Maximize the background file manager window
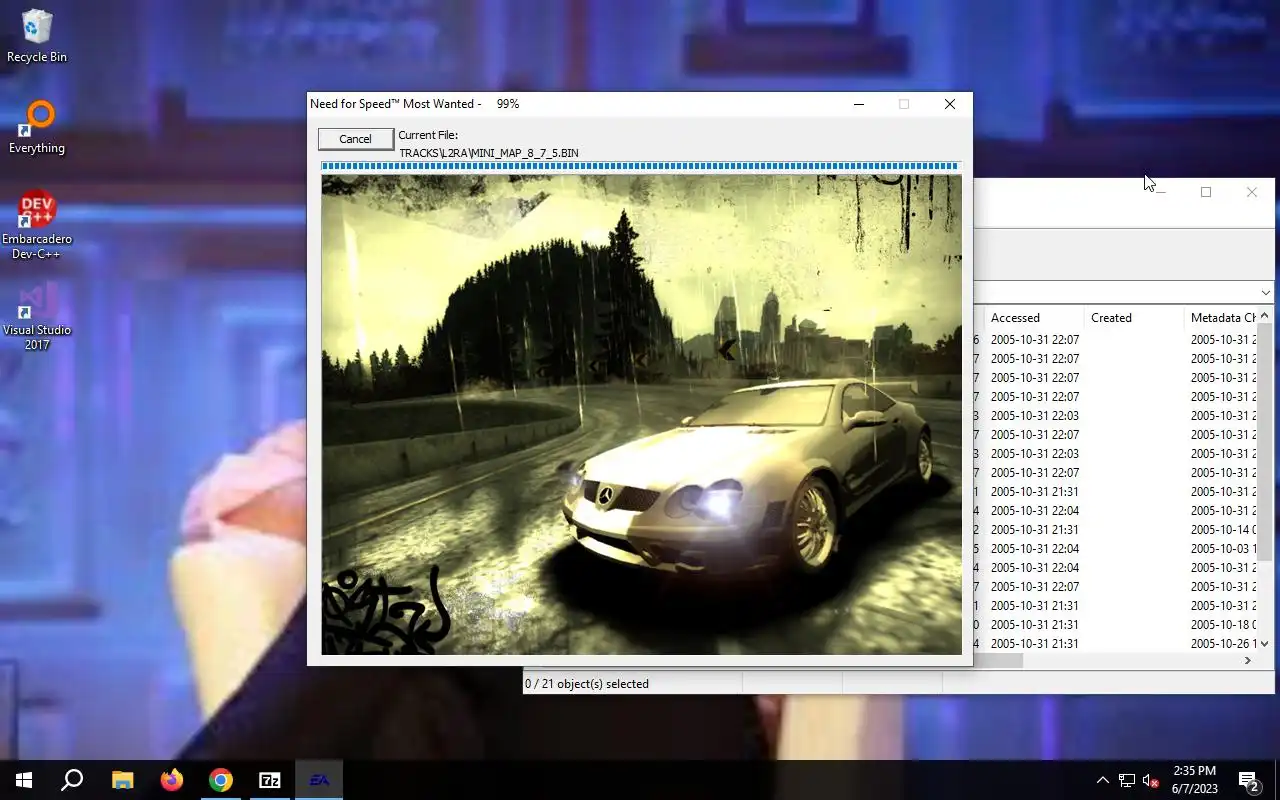Image resolution: width=1280 pixels, height=800 pixels. click(x=1206, y=192)
